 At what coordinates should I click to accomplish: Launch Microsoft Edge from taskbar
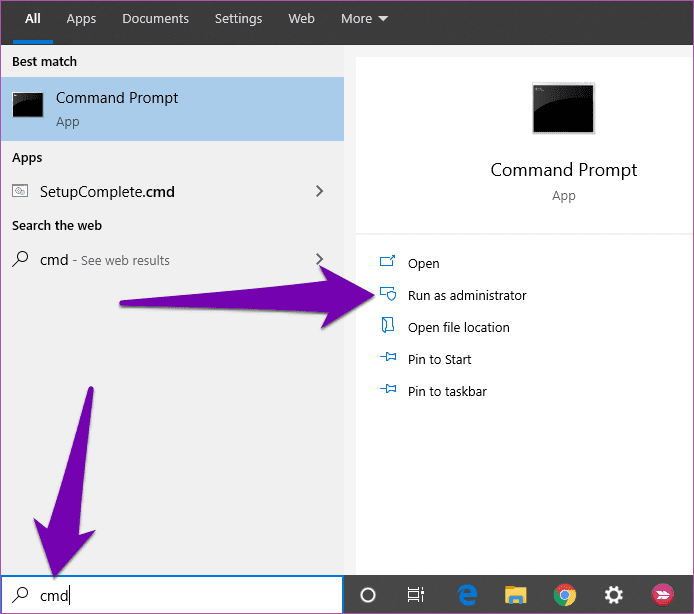pos(467,595)
